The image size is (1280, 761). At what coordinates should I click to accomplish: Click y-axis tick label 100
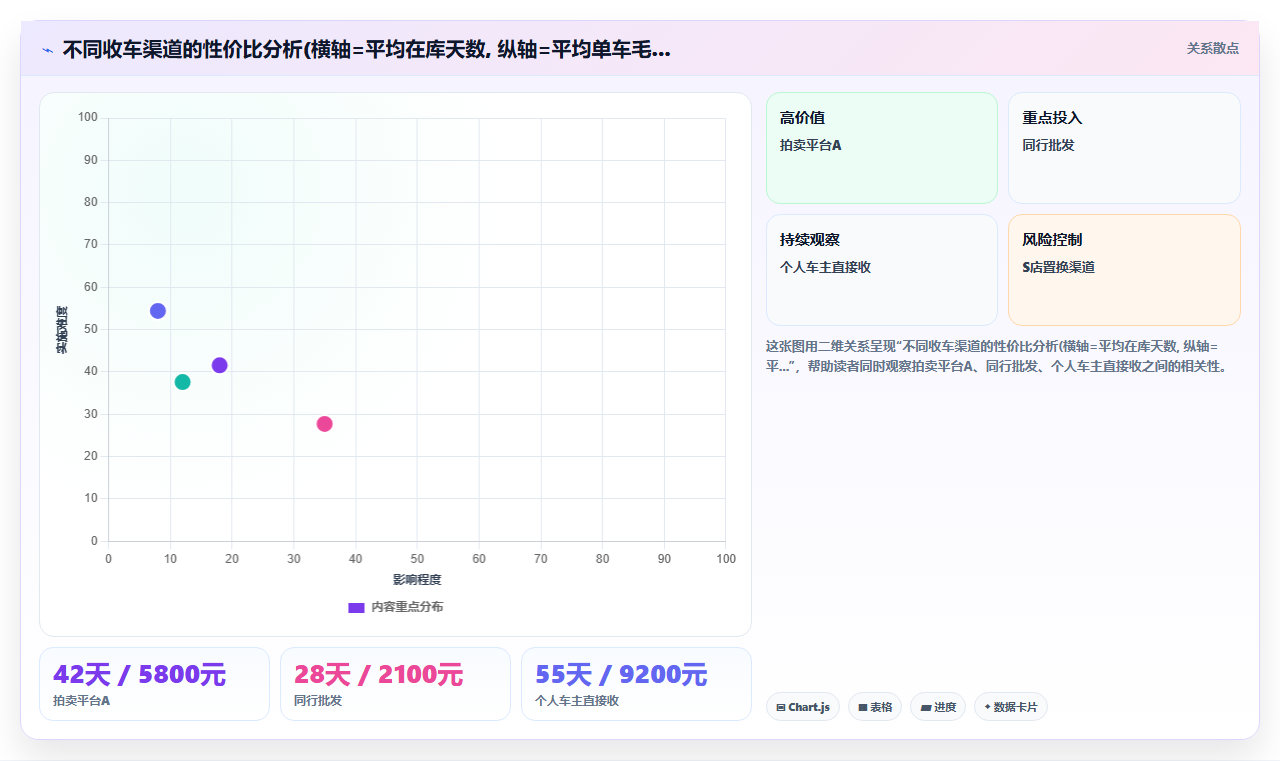pos(88,118)
